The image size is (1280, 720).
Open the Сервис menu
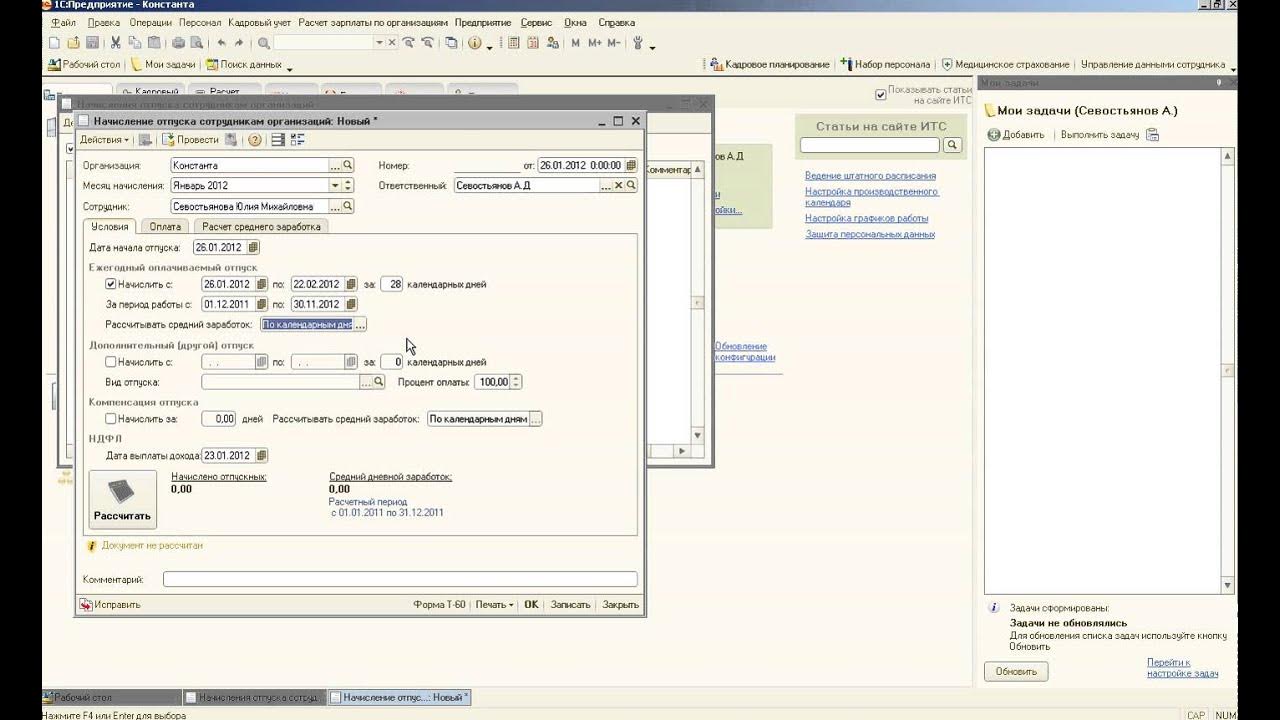tap(536, 22)
